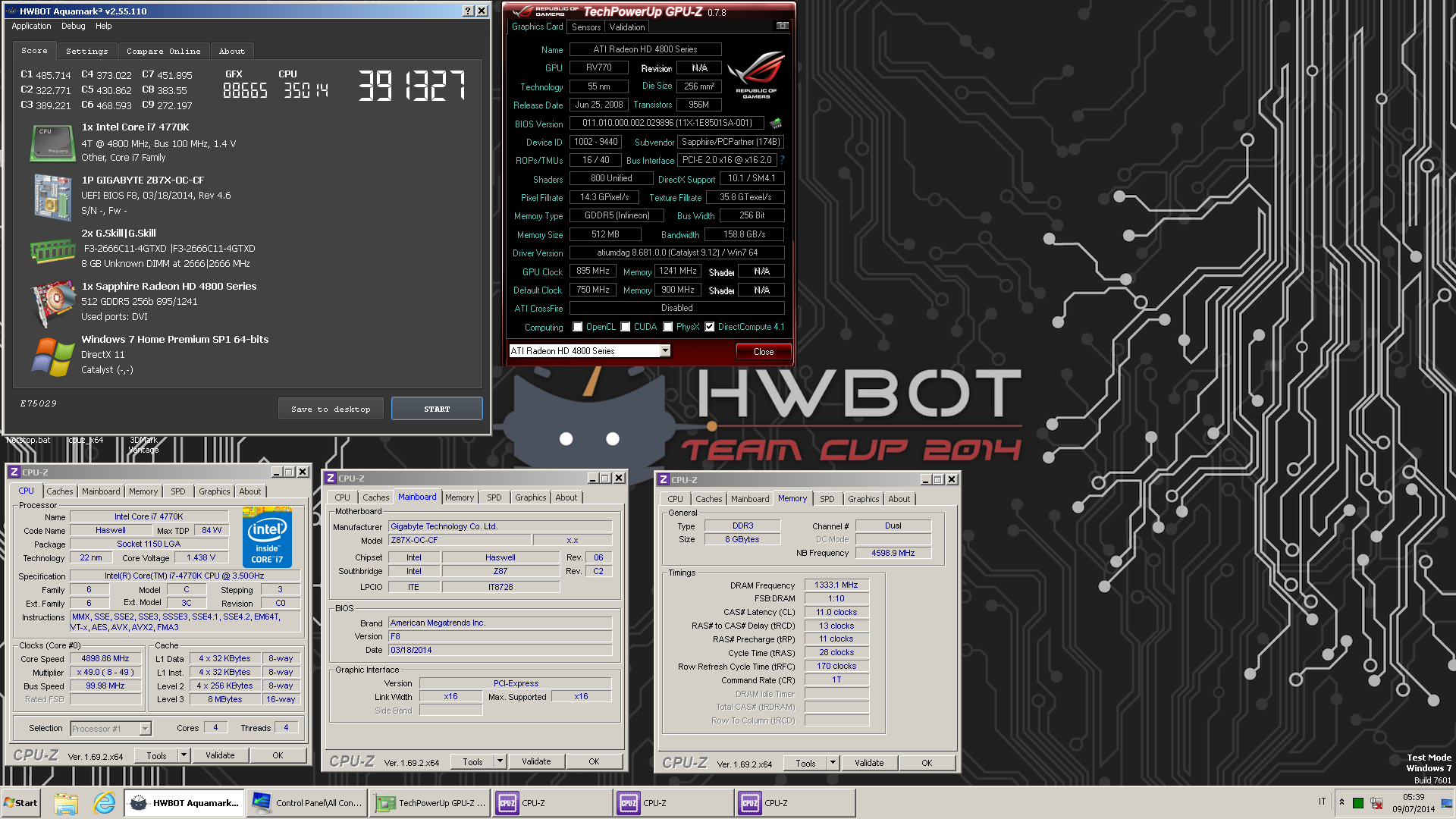Open the Application menu in Aquamark
Image resolution: width=1456 pixels, height=819 pixels.
coord(31,26)
